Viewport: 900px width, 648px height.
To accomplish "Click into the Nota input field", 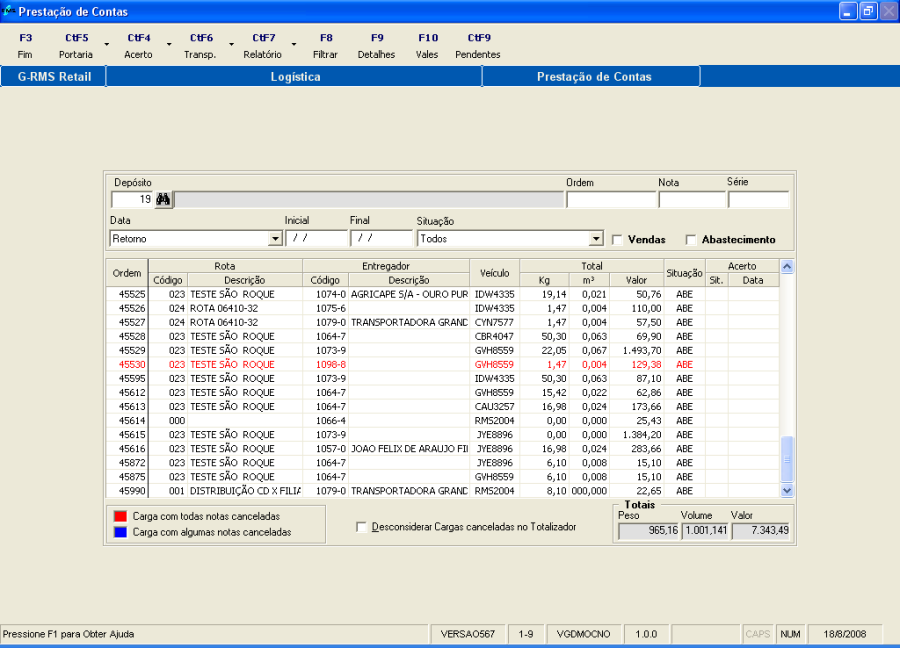I will (x=691, y=200).
